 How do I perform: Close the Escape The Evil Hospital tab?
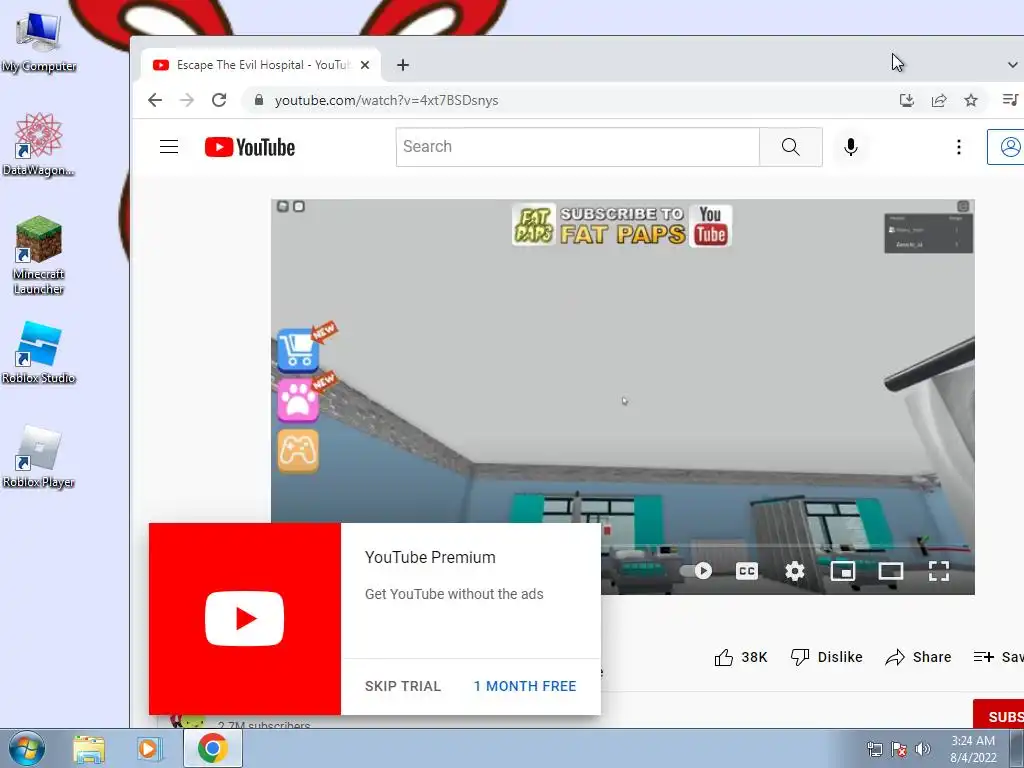[x=365, y=65]
